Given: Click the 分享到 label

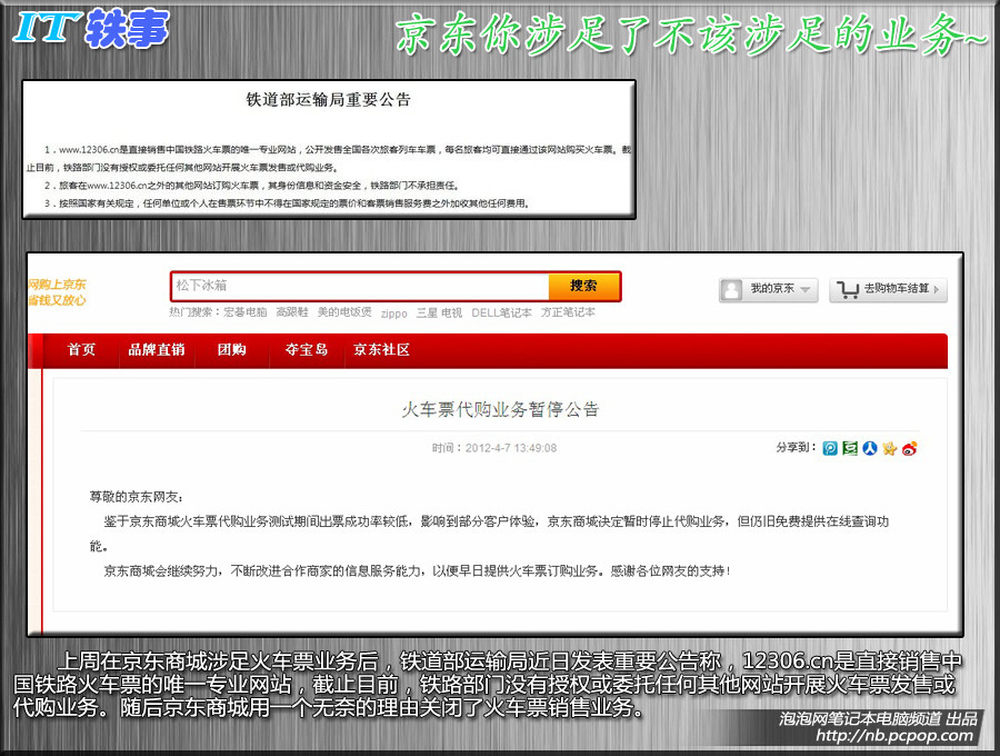Looking at the screenshot, I should click(795, 448).
